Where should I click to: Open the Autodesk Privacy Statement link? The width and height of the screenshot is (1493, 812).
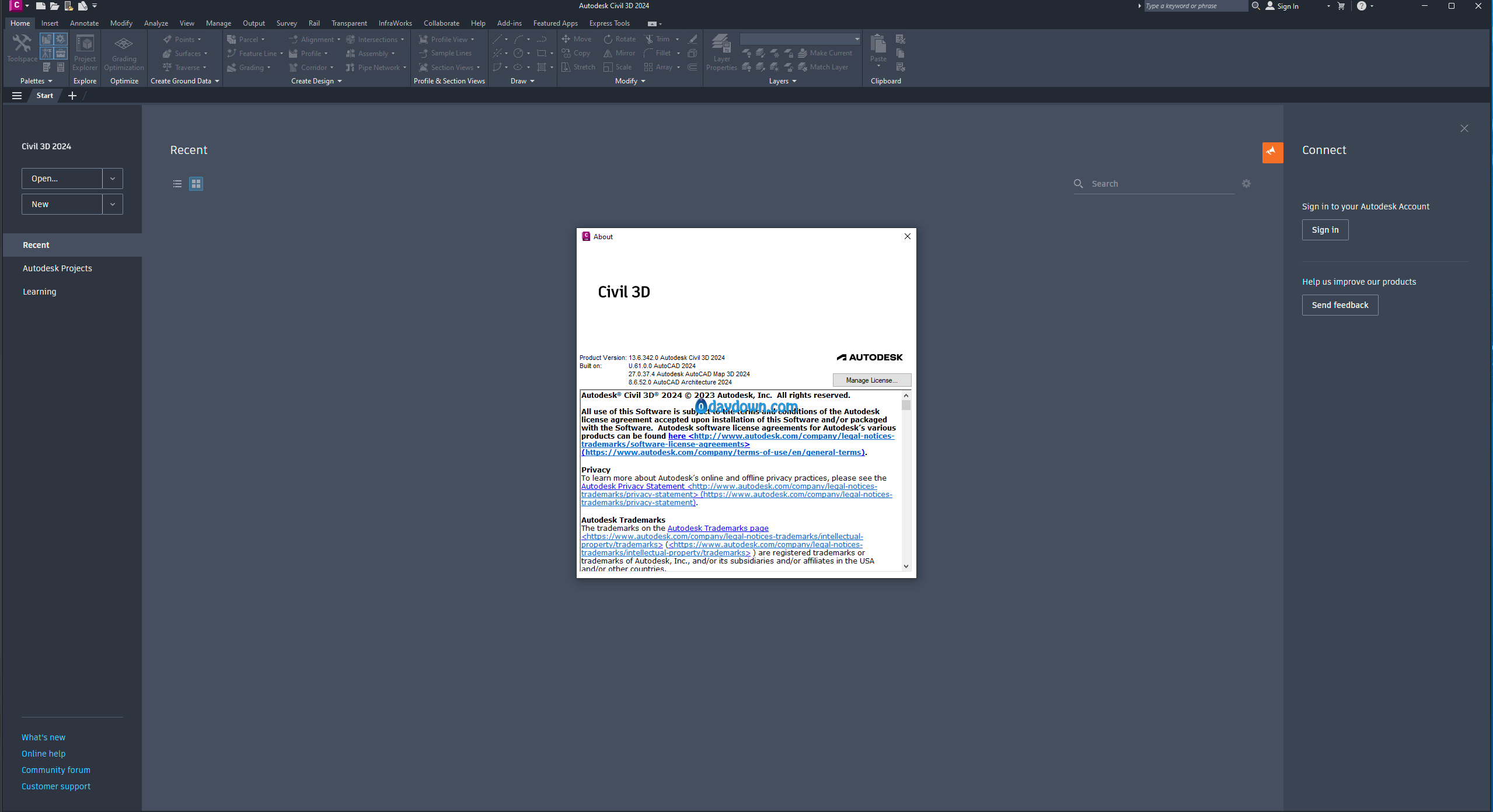633,486
